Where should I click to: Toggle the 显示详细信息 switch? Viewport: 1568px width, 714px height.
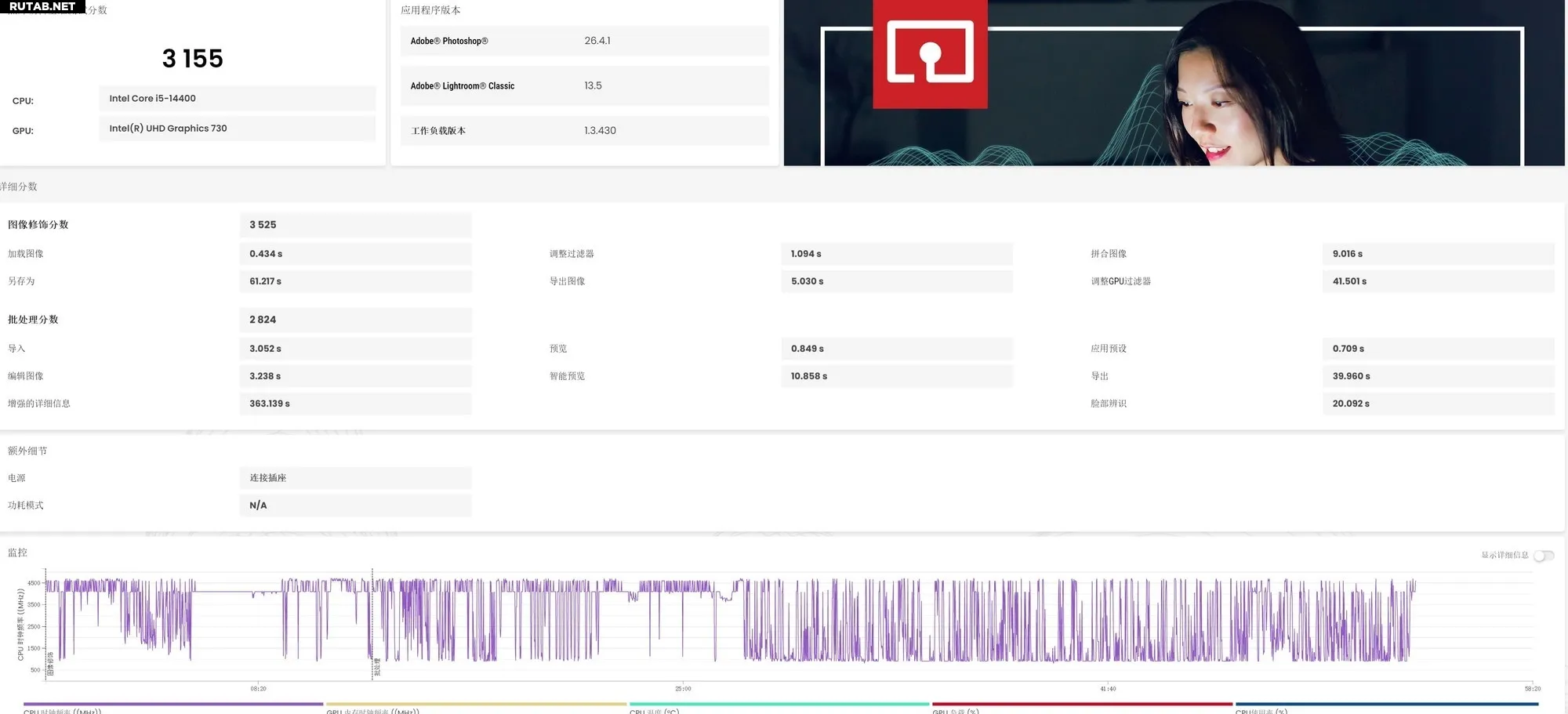click(1543, 556)
